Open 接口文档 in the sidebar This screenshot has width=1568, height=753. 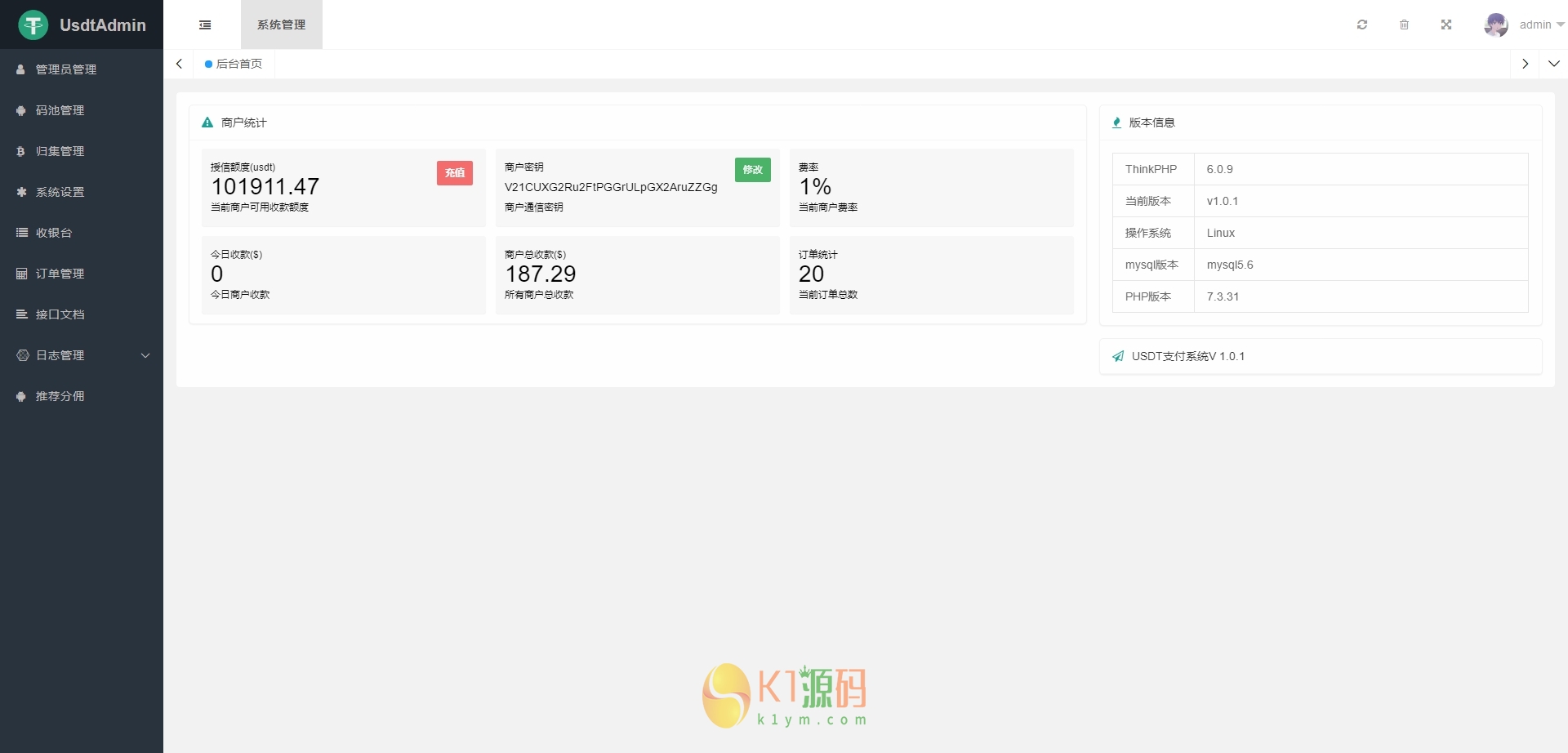click(x=82, y=315)
